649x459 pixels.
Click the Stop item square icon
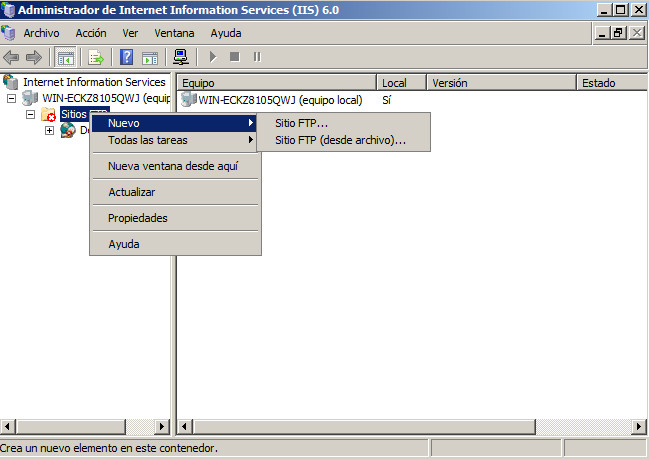point(235,57)
